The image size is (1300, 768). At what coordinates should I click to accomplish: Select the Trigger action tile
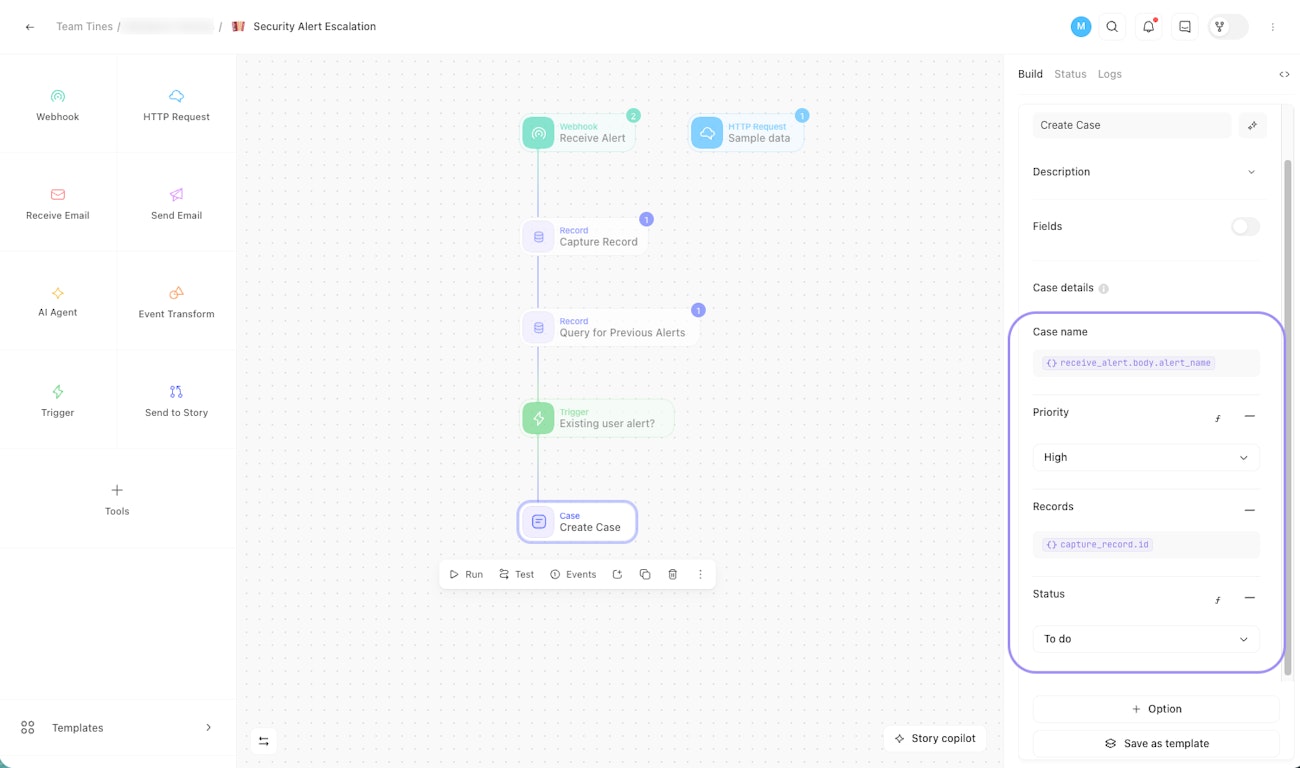[x=58, y=400]
